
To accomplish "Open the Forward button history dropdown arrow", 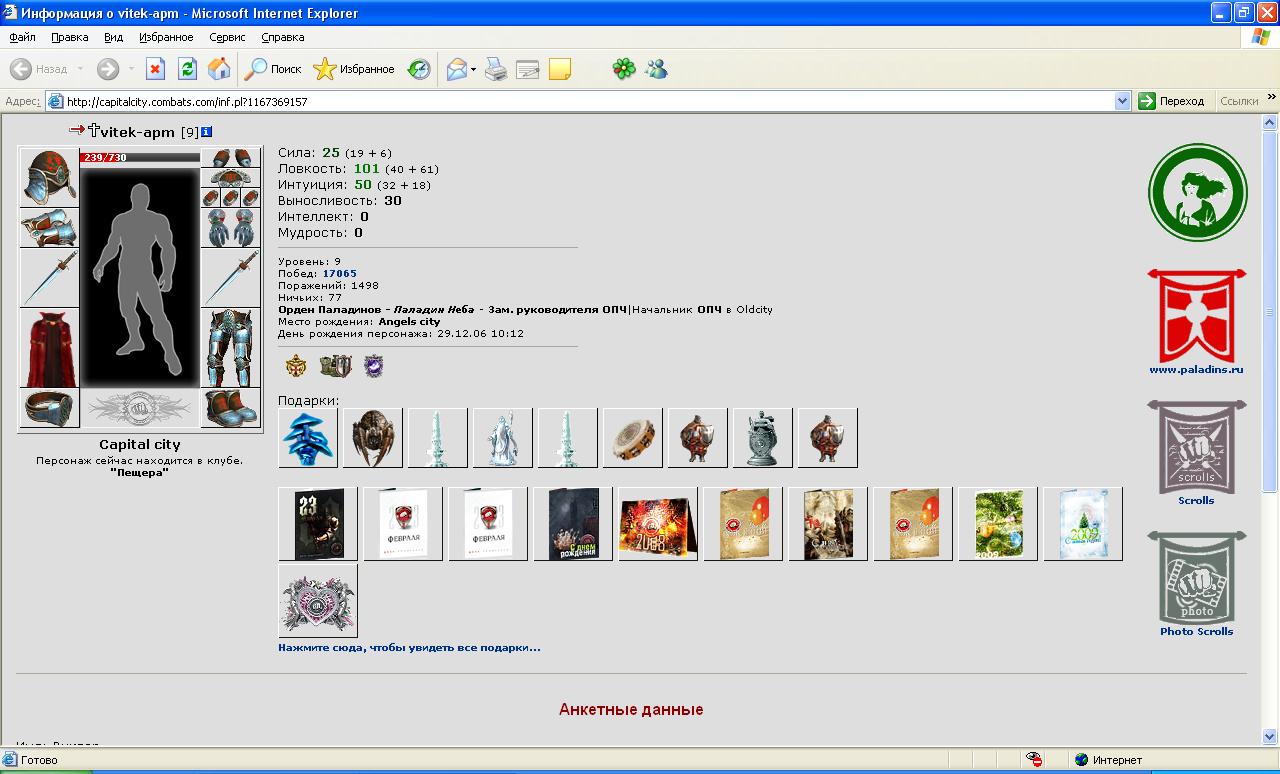I will click(x=131, y=69).
